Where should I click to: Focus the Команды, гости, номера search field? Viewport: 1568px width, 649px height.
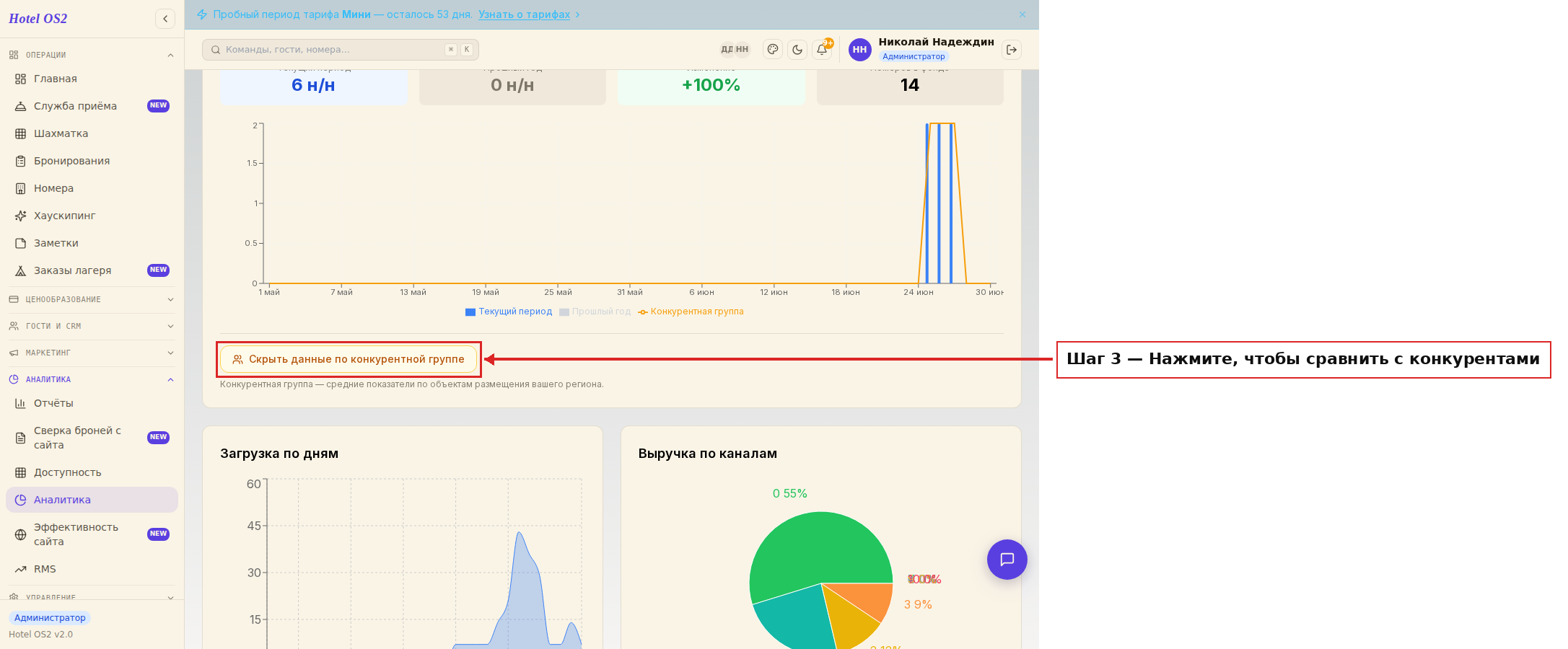click(x=341, y=50)
